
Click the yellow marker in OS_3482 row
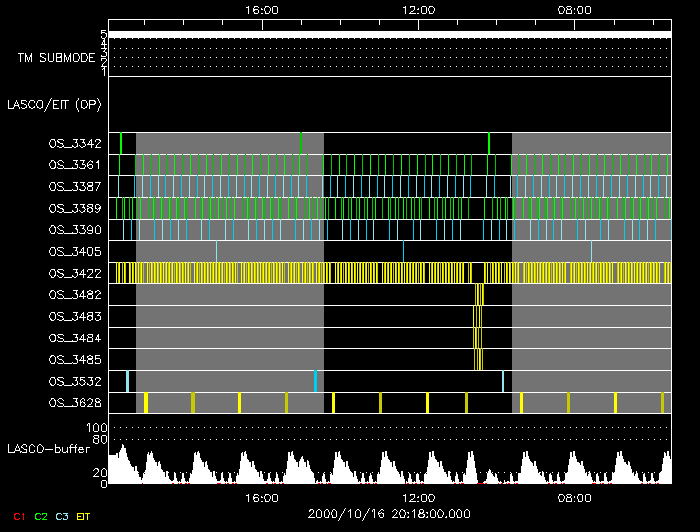coord(480,295)
